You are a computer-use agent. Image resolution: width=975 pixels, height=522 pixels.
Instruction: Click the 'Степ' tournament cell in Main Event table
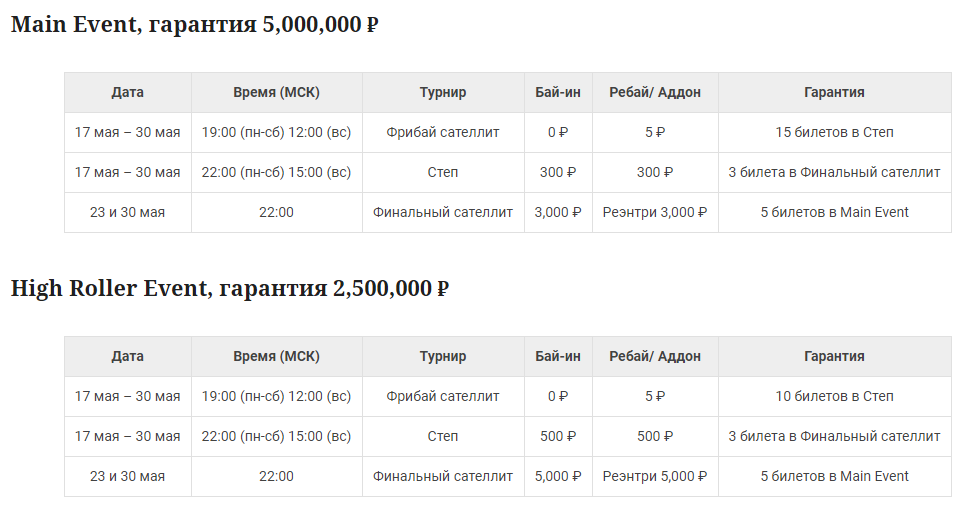[x=443, y=172]
